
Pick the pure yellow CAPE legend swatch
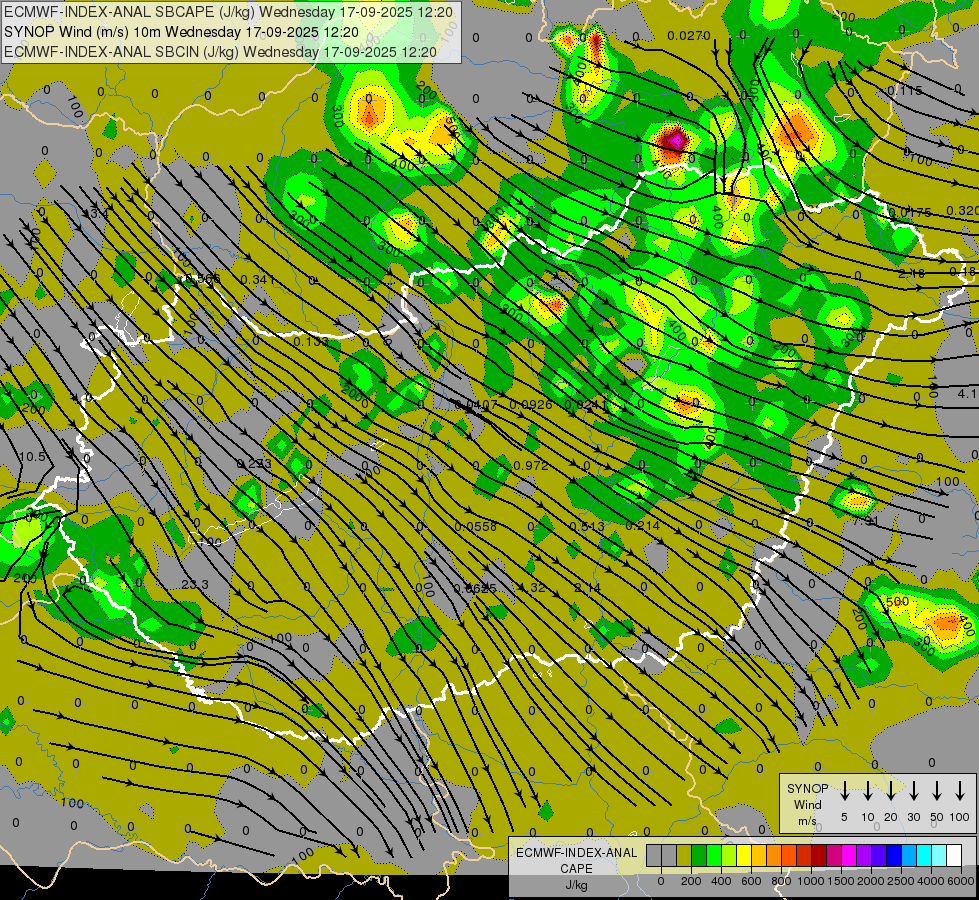pos(744,856)
